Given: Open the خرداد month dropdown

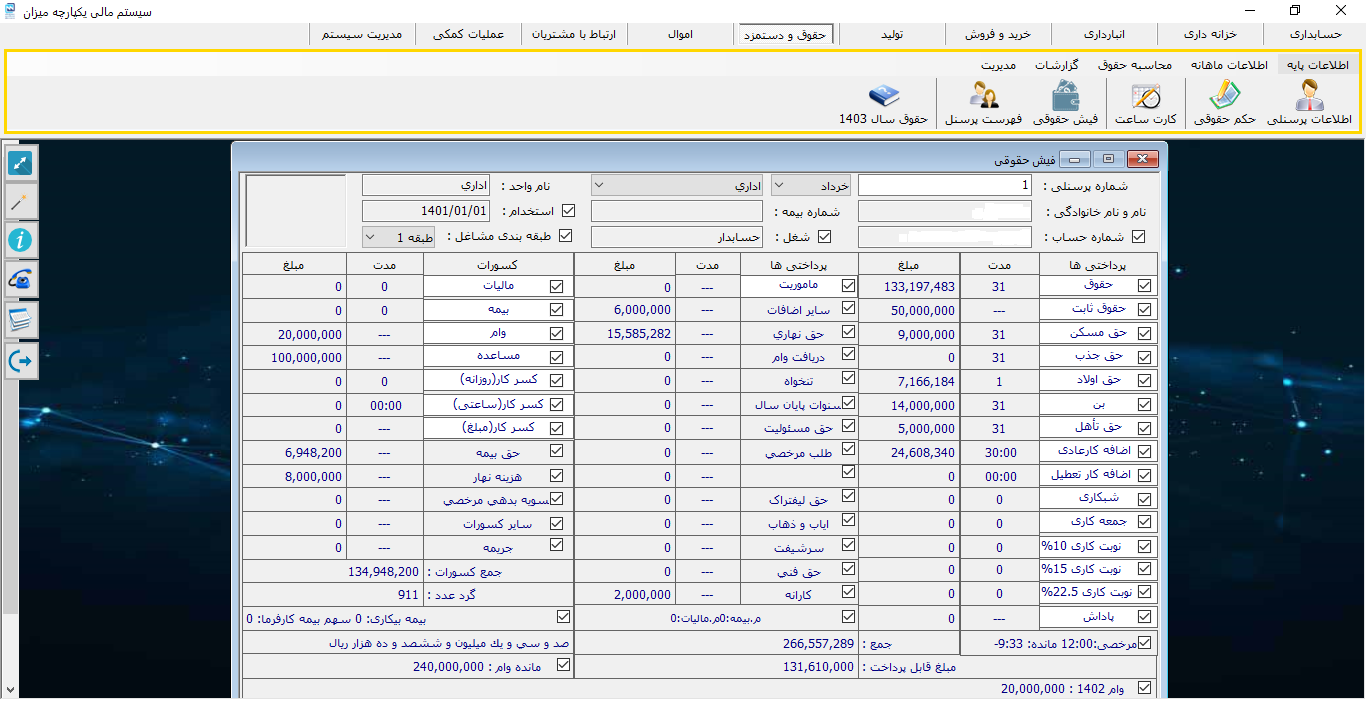Looking at the screenshot, I should (x=811, y=185).
